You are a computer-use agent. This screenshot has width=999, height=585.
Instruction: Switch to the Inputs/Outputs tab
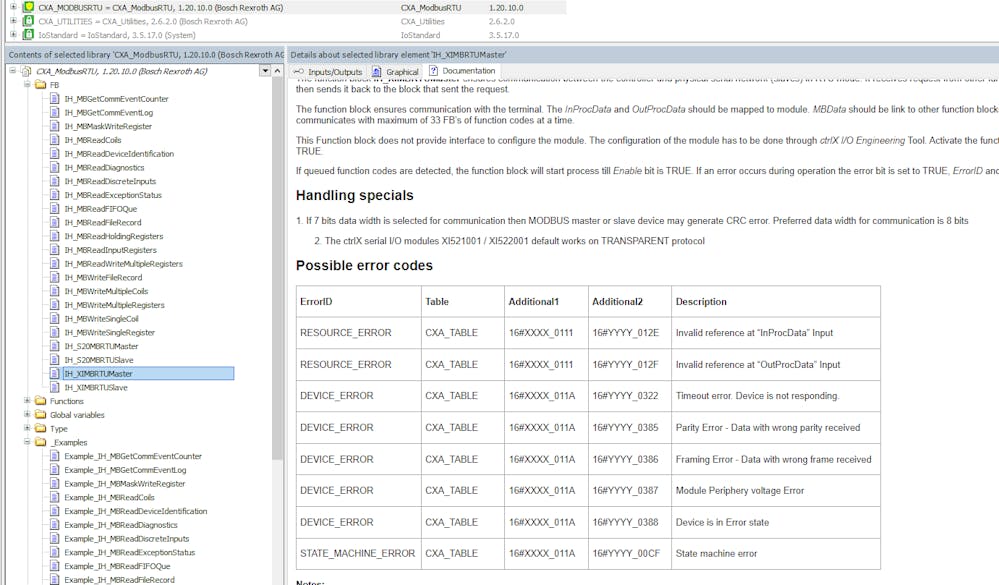327,72
